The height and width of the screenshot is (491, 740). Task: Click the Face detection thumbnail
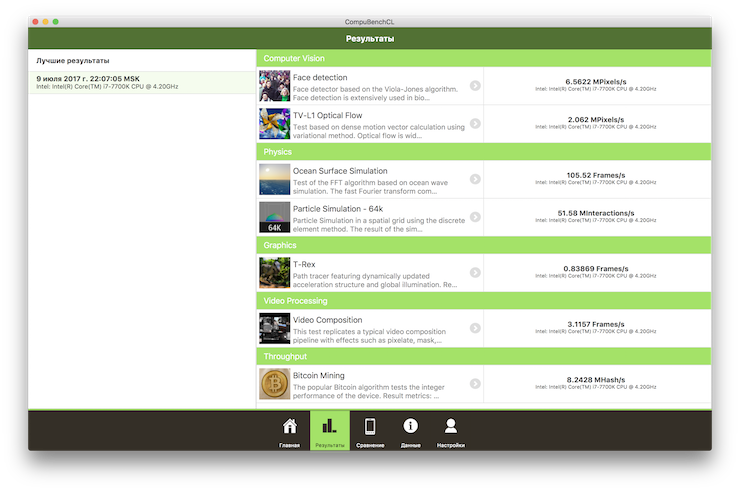coord(275,86)
